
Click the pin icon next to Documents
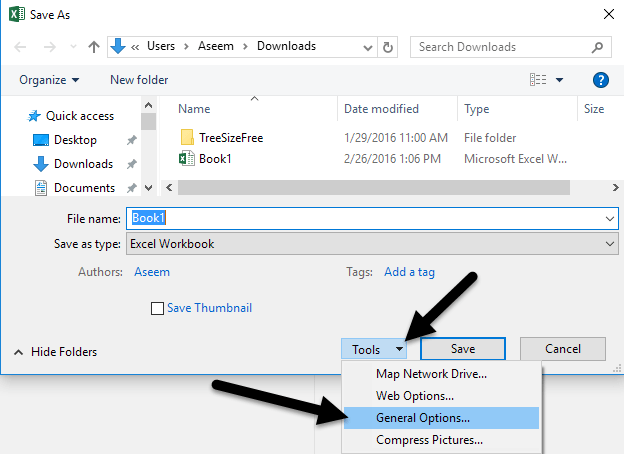tap(131, 188)
